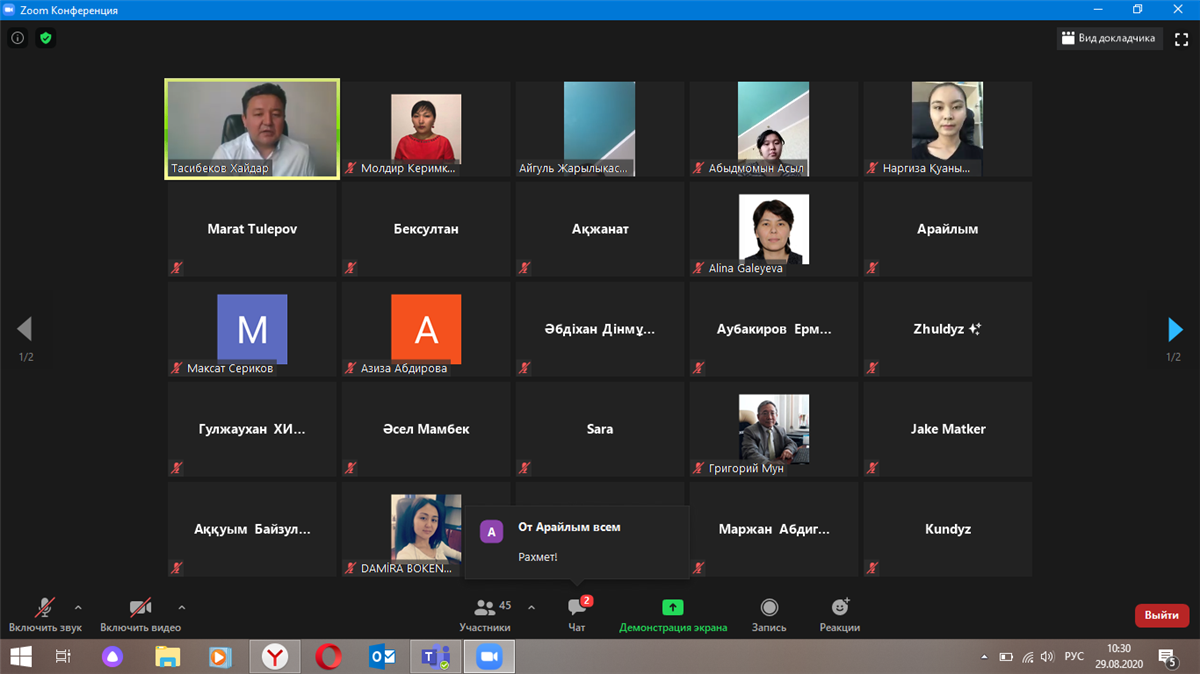Enter full screen mode

[1181, 38]
